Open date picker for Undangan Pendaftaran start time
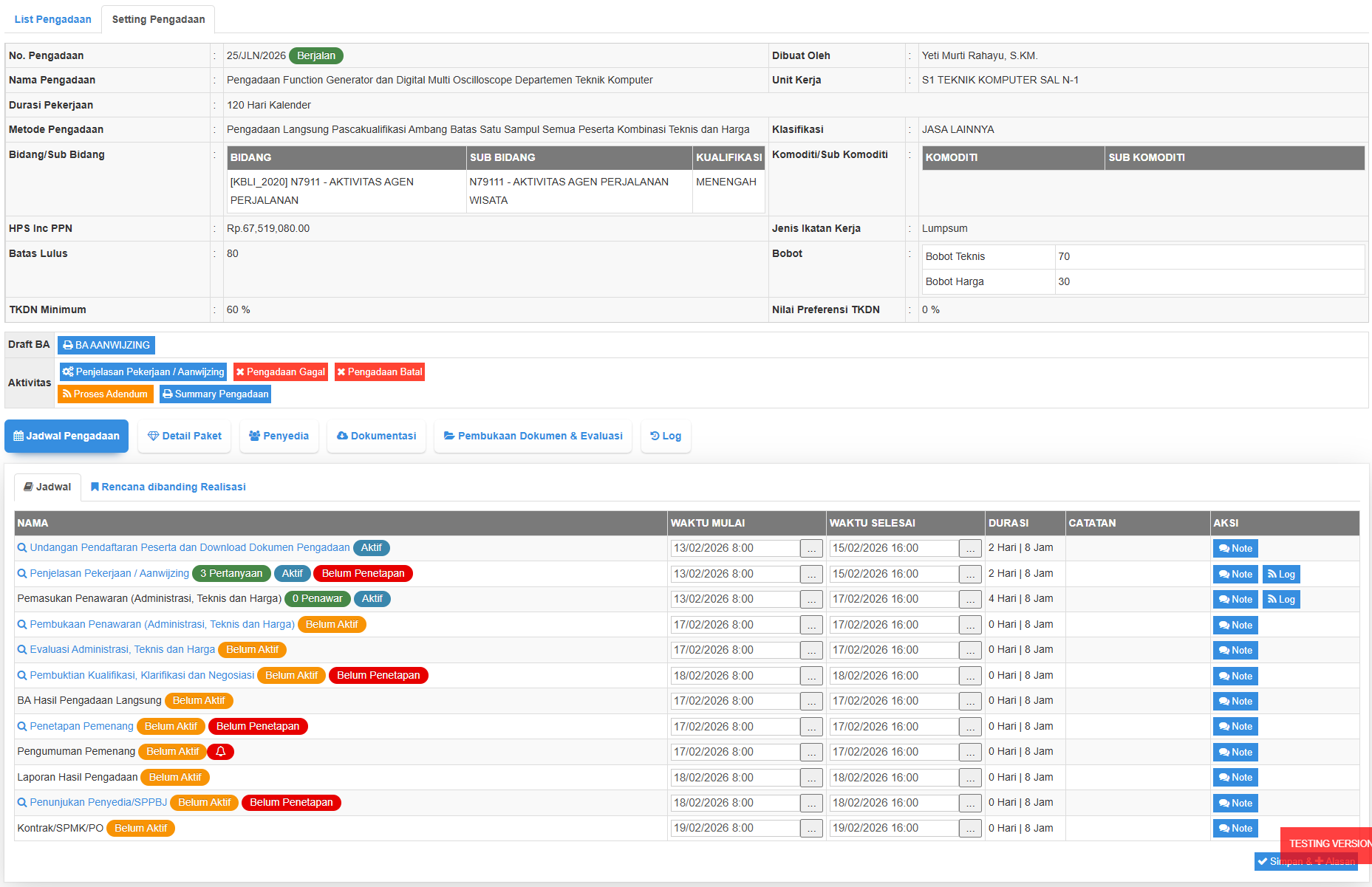The height and width of the screenshot is (887, 1372). pyautogui.click(x=811, y=549)
